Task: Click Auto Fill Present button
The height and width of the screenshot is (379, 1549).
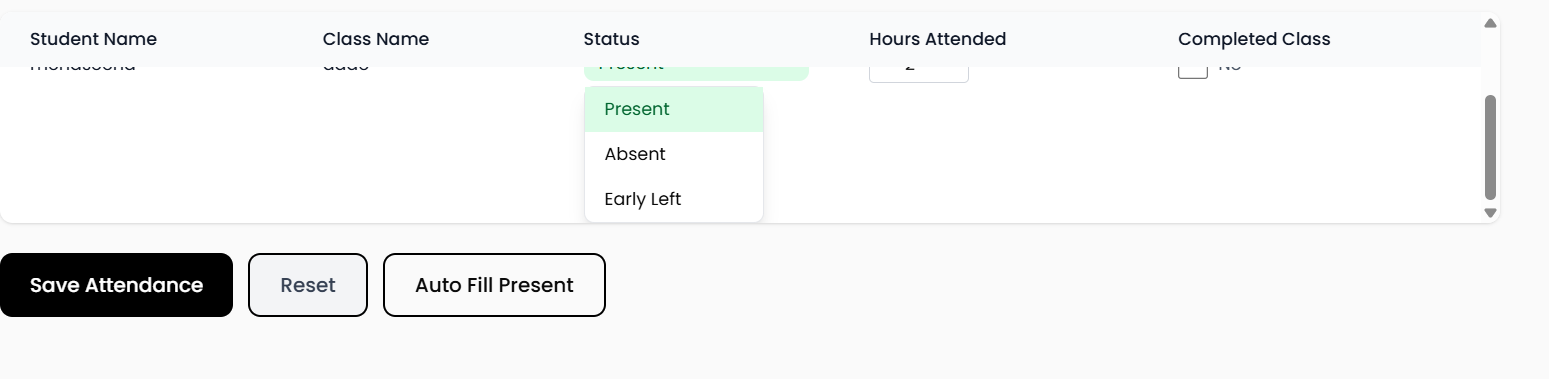Action: coord(494,285)
